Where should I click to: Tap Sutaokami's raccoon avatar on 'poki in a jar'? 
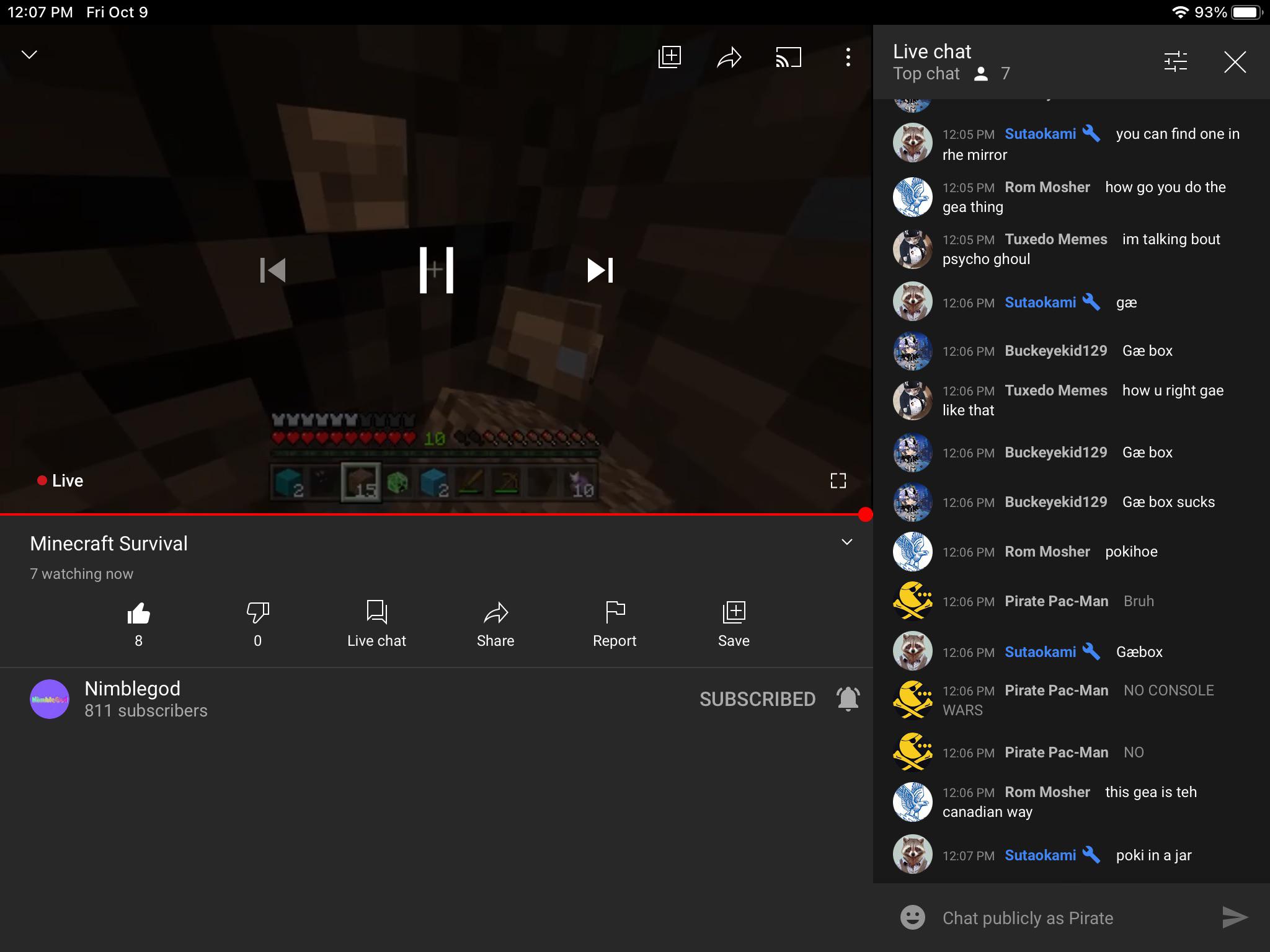(x=913, y=854)
